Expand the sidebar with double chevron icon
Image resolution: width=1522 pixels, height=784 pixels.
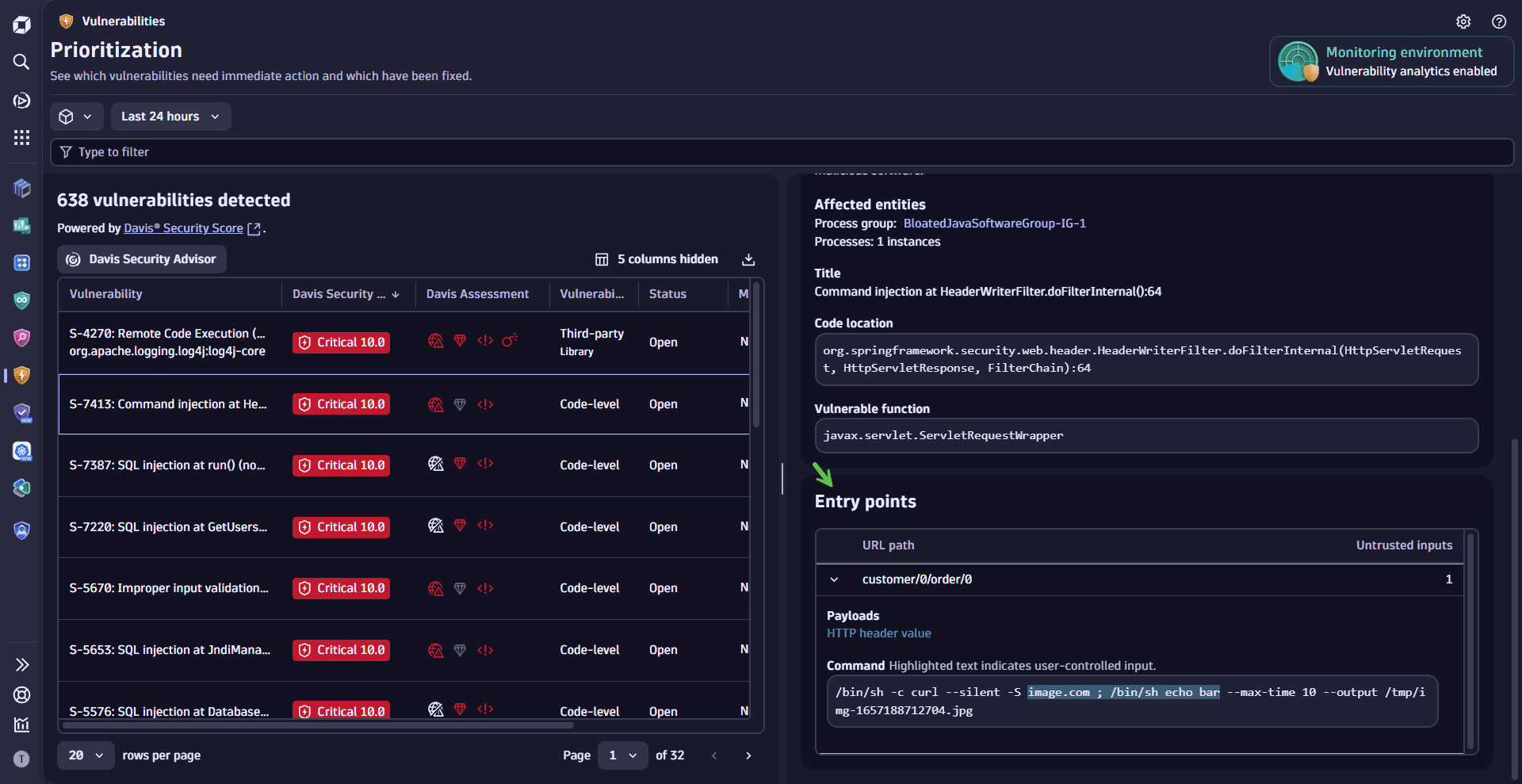[21, 664]
